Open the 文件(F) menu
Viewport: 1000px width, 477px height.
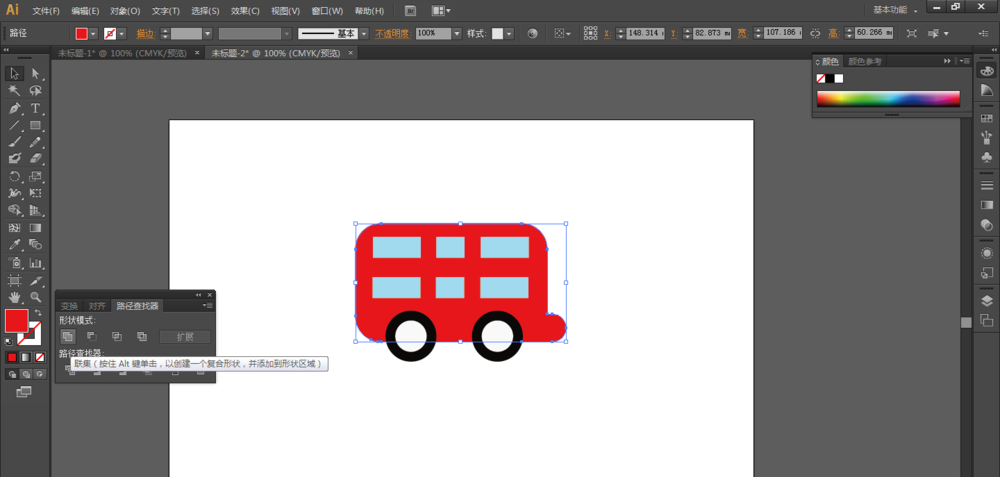click(x=46, y=11)
